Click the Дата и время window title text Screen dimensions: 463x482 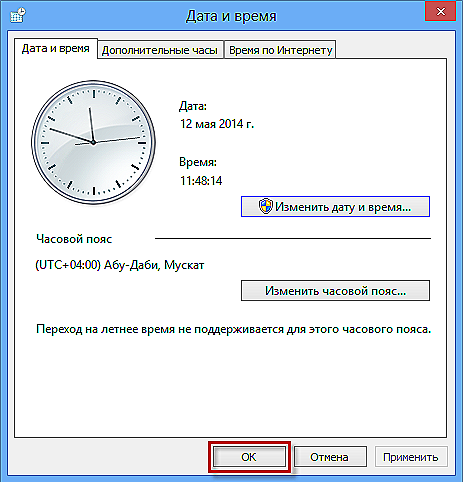click(231, 16)
